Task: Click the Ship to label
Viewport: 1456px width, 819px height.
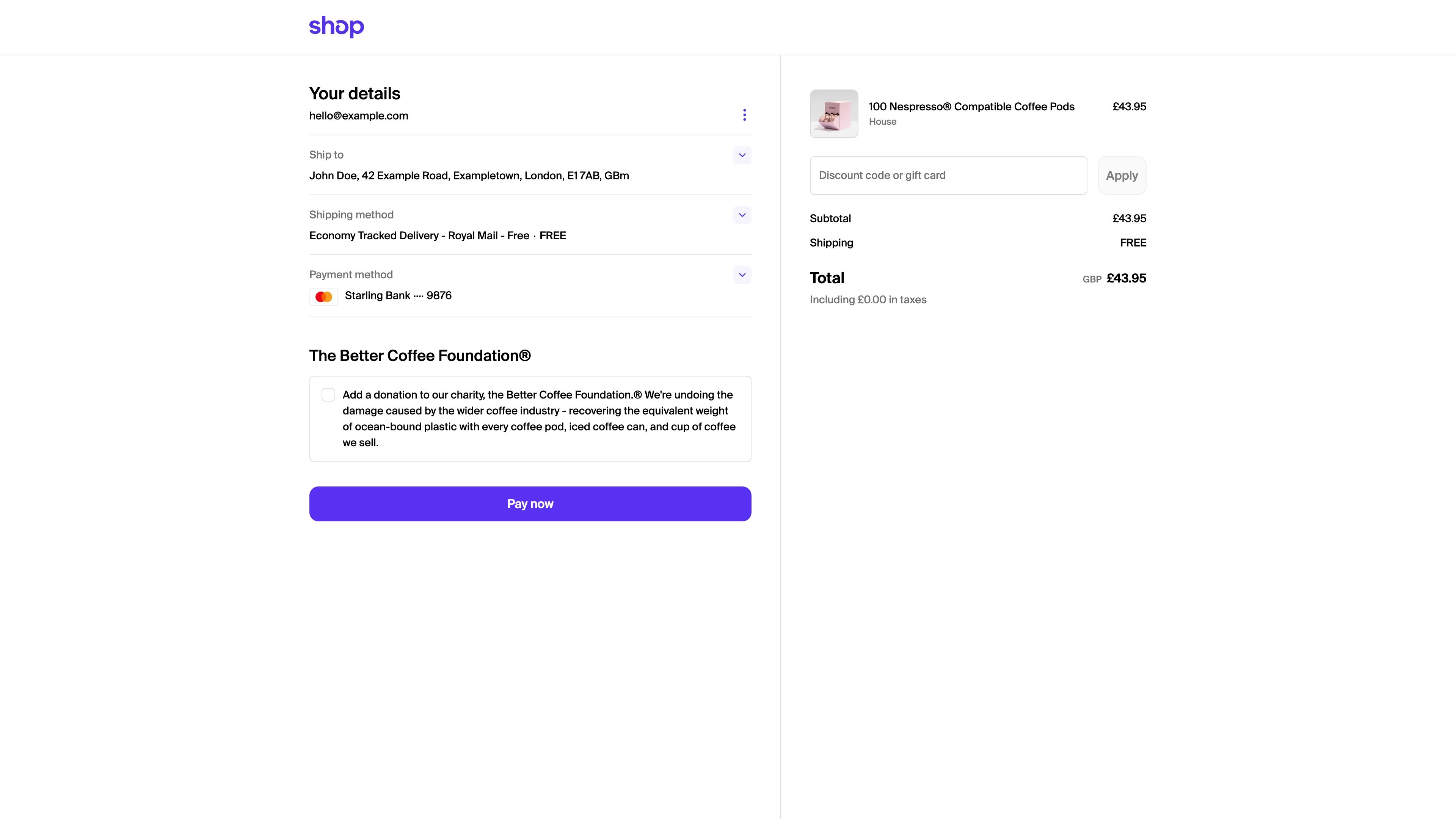Action: click(x=326, y=155)
